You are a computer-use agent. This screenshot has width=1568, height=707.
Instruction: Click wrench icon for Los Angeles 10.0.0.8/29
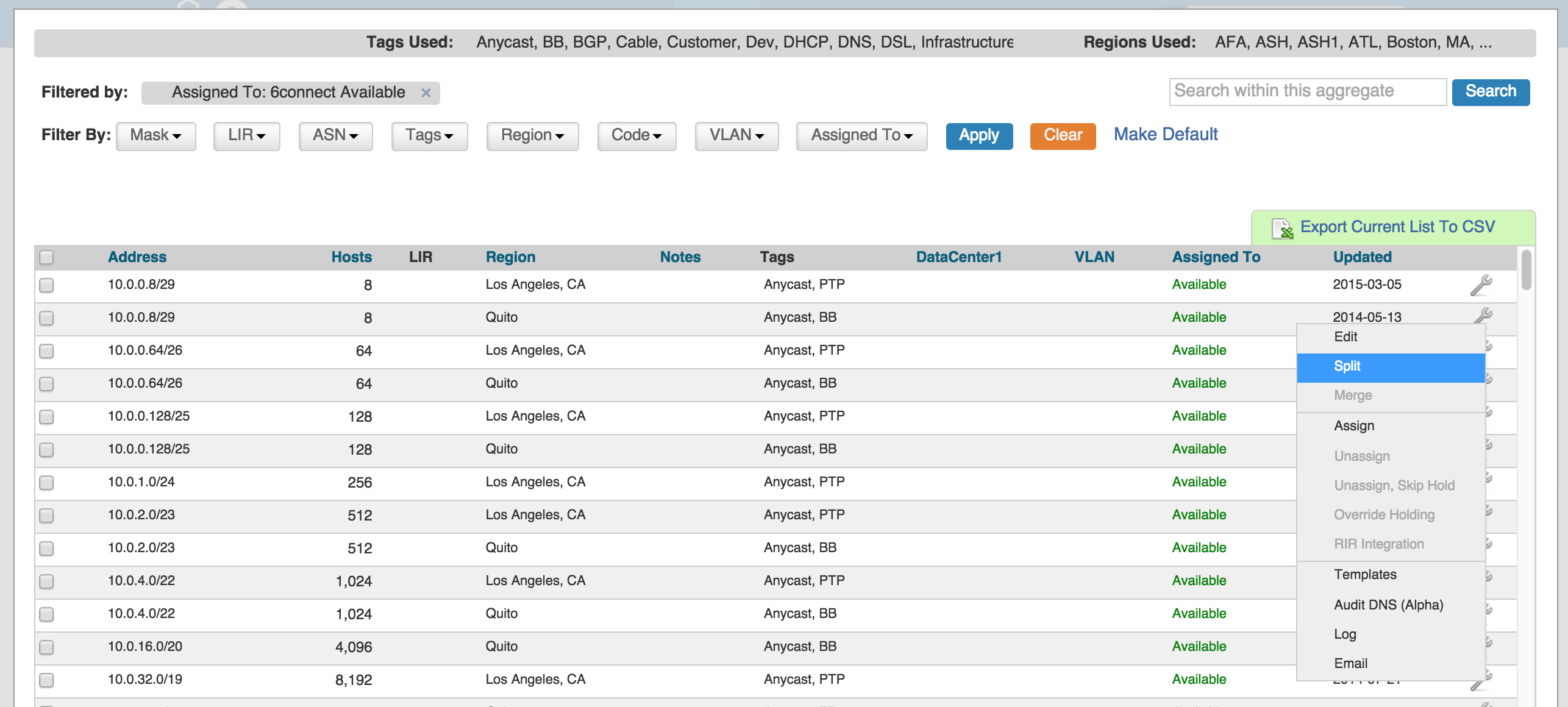point(1481,285)
